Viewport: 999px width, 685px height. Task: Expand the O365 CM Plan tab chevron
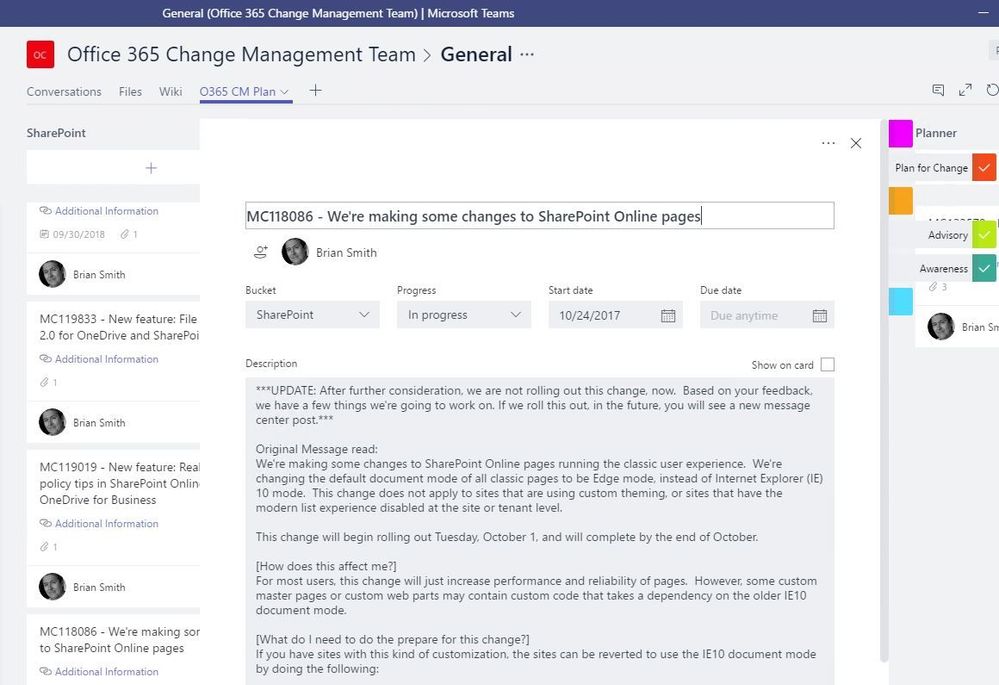tap(284, 92)
